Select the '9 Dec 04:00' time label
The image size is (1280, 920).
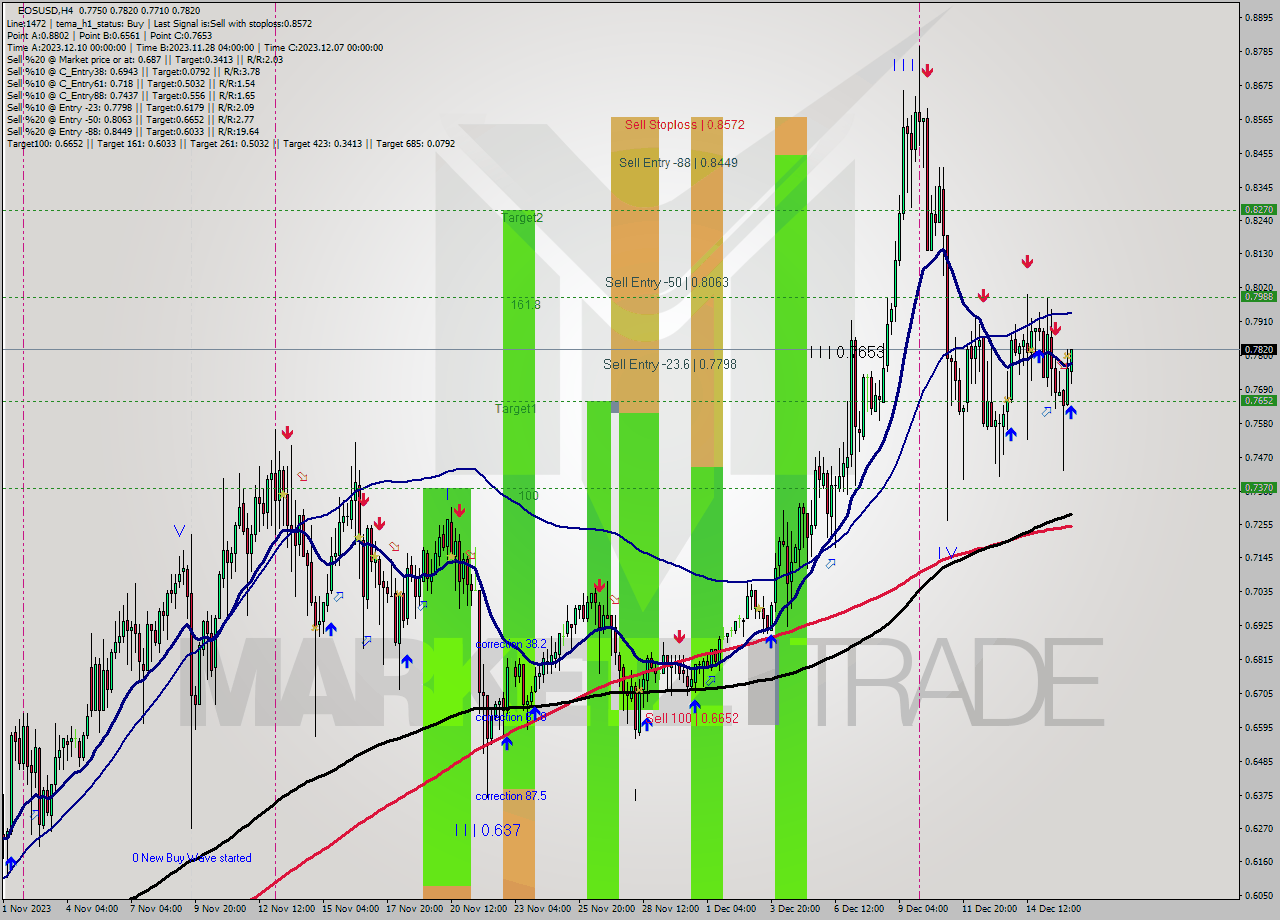point(923,909)
